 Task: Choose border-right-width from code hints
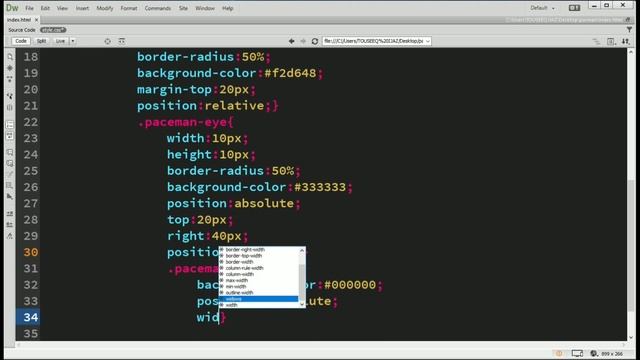(259, 249)
